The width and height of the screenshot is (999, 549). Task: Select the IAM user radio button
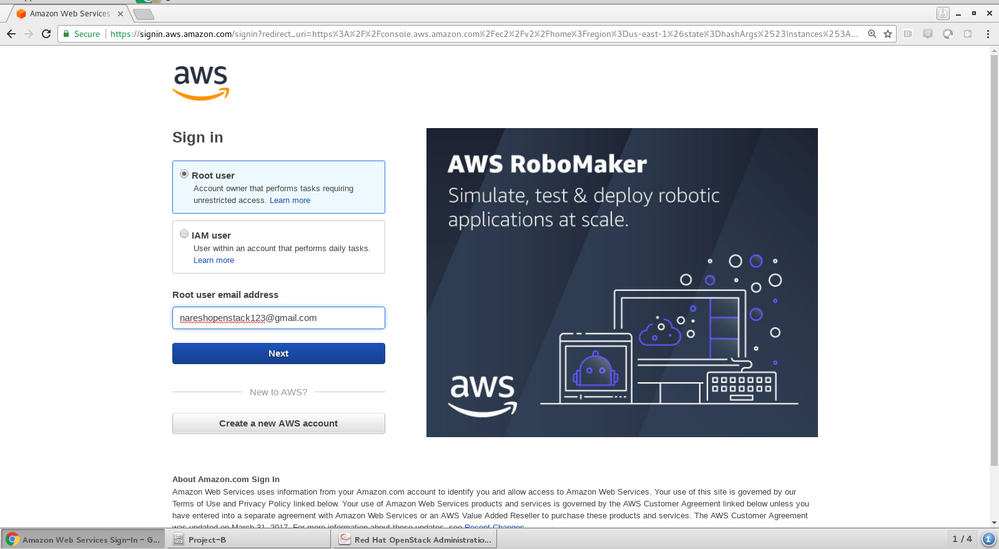coord(184,234)
